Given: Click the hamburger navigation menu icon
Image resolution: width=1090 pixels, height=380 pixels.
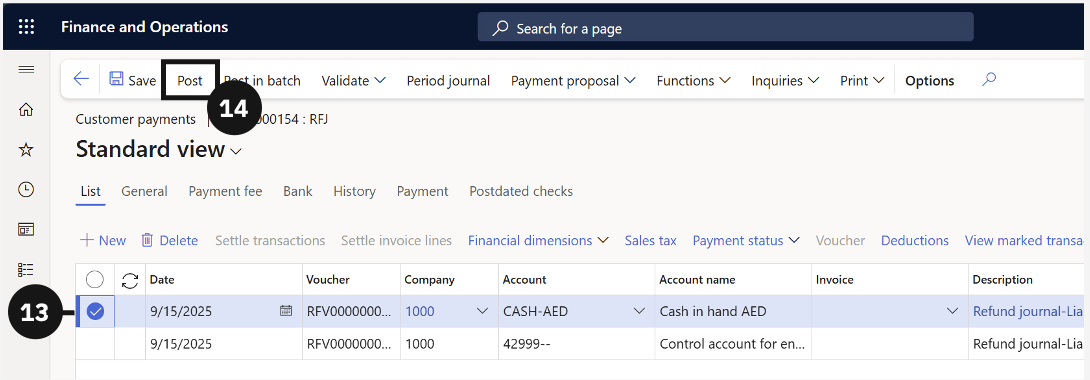Looking at the screenshot, I should pyautogui.click(x=26, y=69).
